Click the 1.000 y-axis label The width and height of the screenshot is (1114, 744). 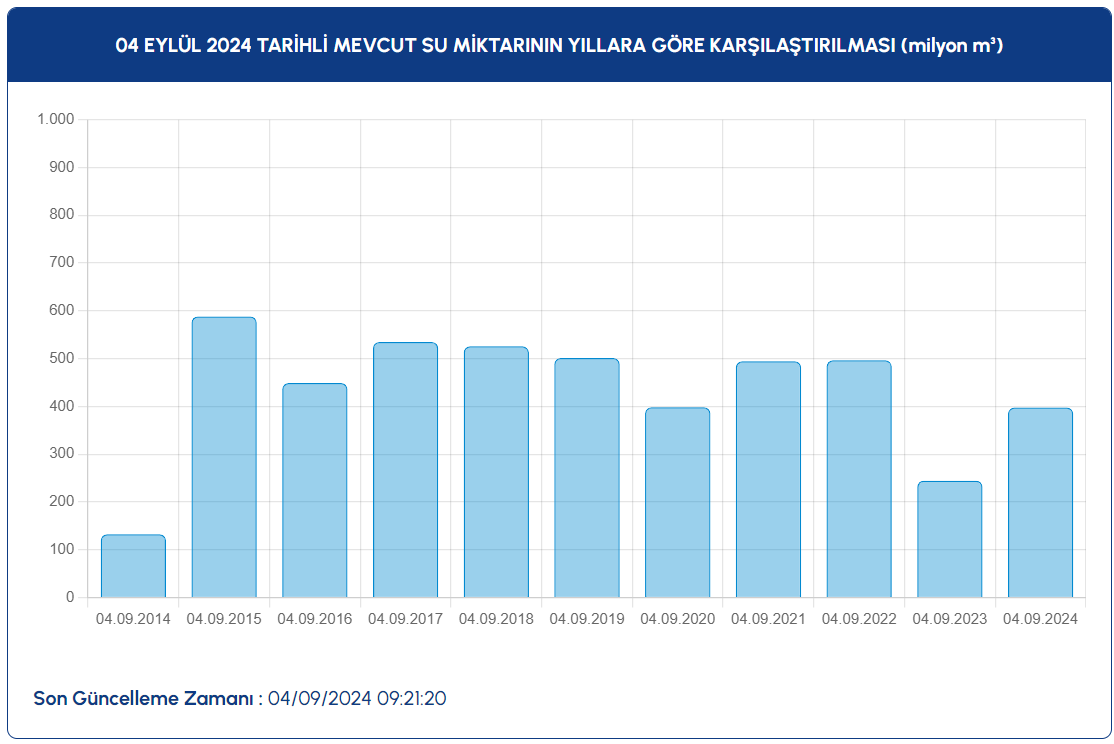[56, 119]
